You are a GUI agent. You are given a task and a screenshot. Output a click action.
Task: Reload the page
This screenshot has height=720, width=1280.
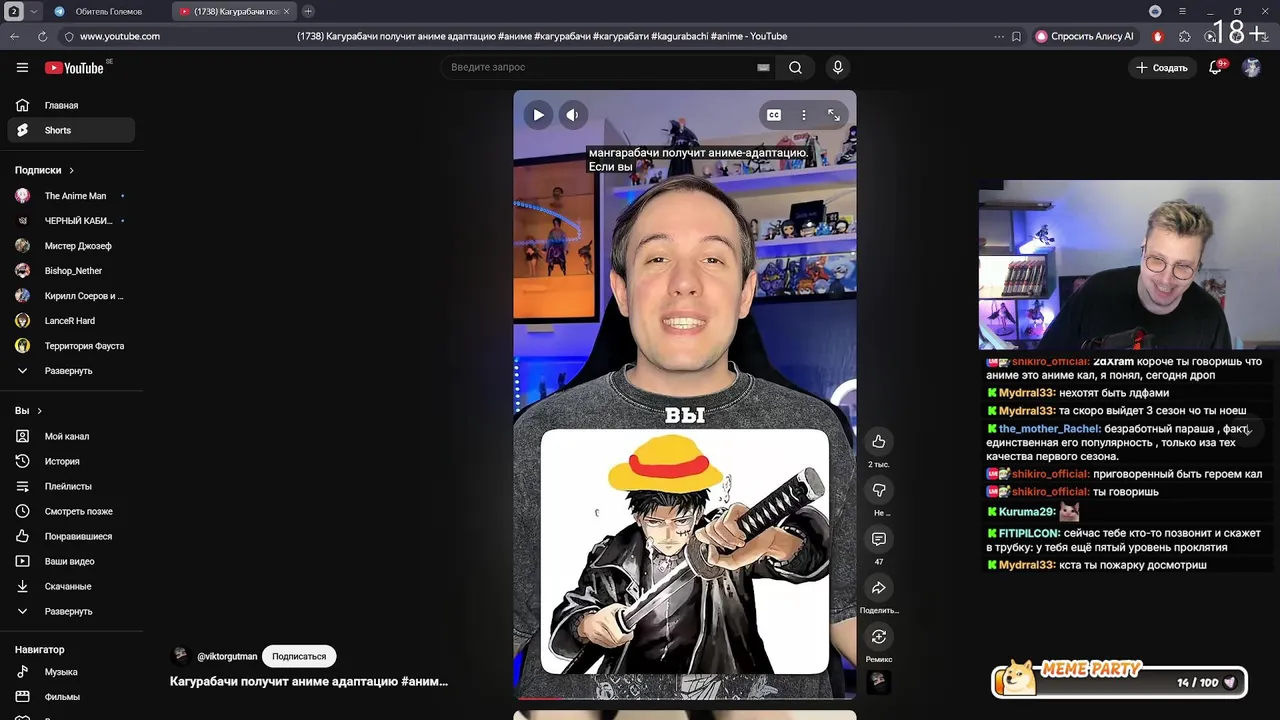pyautogui.click(x=42, y=36)
